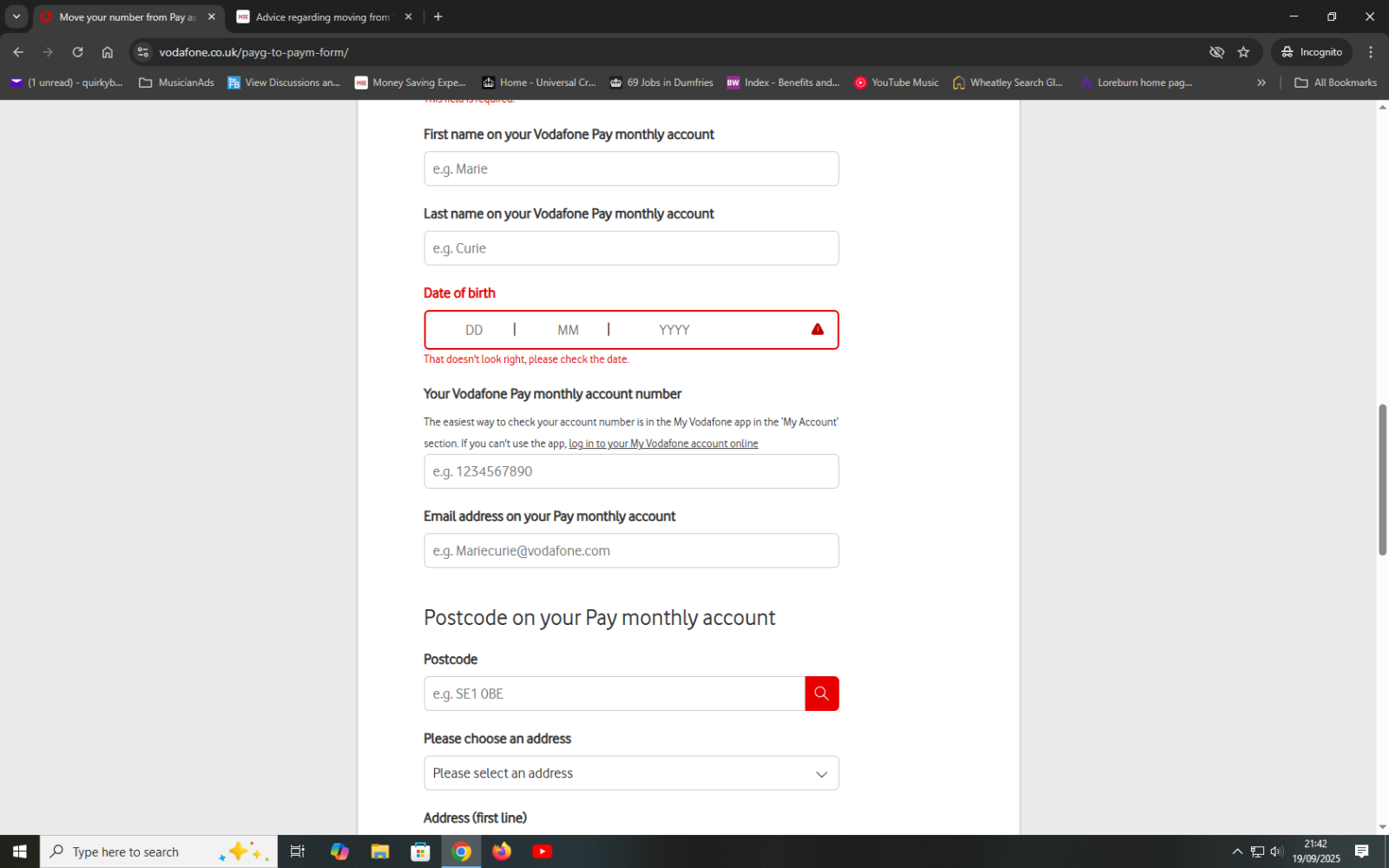Follow 'log in to your My Vodafone account online' link
Viewport: 1389px width, 868px height.
(663, 444)
